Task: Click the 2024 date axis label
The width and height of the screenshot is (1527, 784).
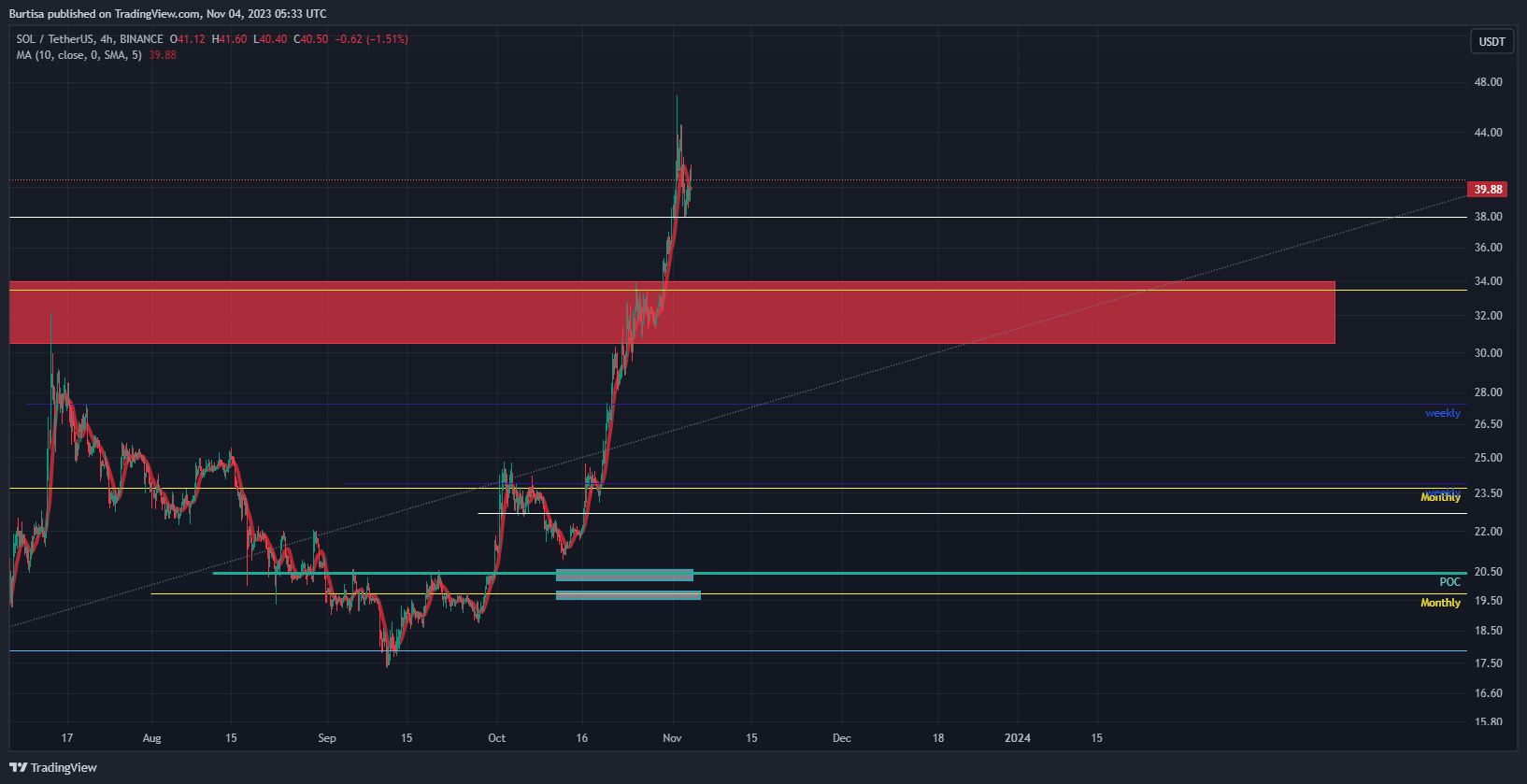Action: pyautogui.click(x=1017, y=738)
